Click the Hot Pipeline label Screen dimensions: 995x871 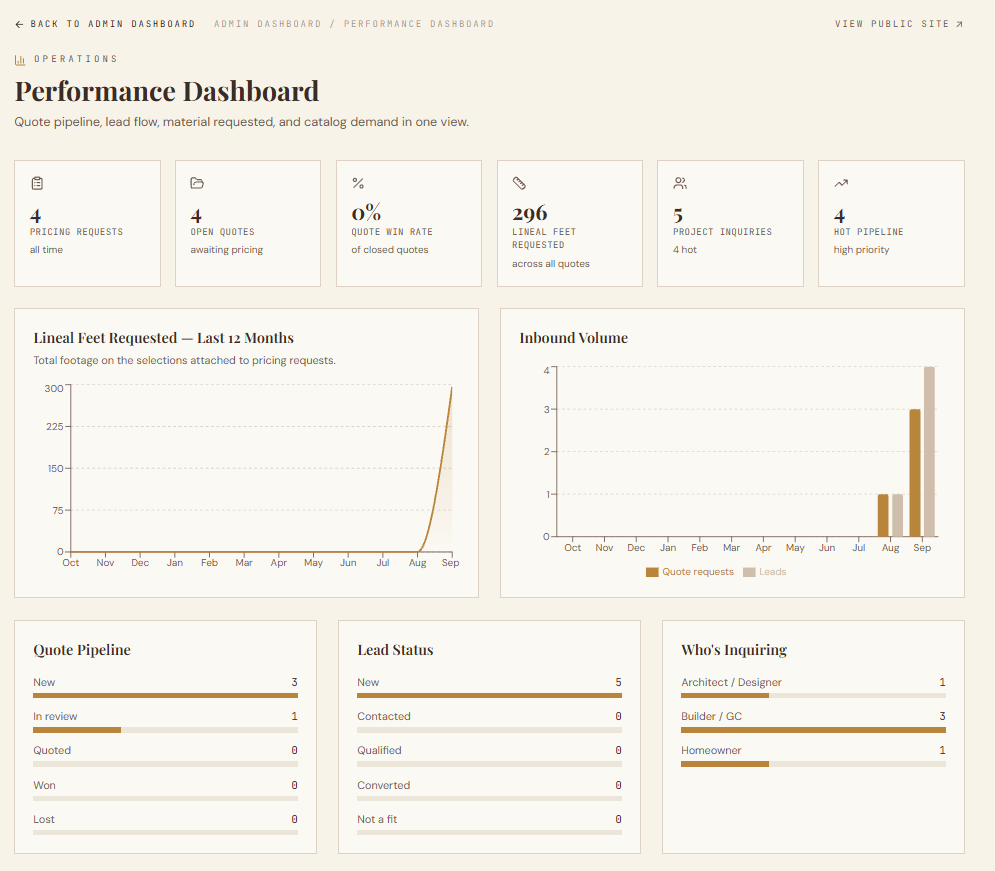(x=868, y=232)
